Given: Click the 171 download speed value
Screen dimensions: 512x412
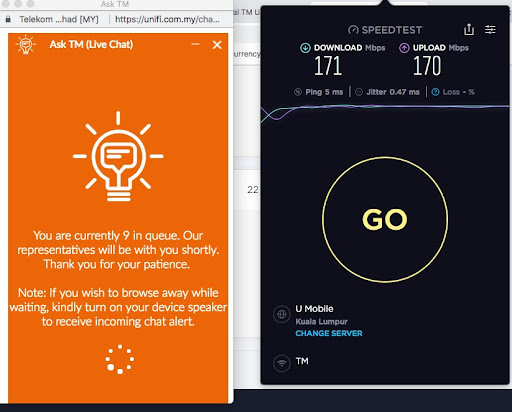Looking at the screenshot, I should pyautogui.click(x=328, y=66).
